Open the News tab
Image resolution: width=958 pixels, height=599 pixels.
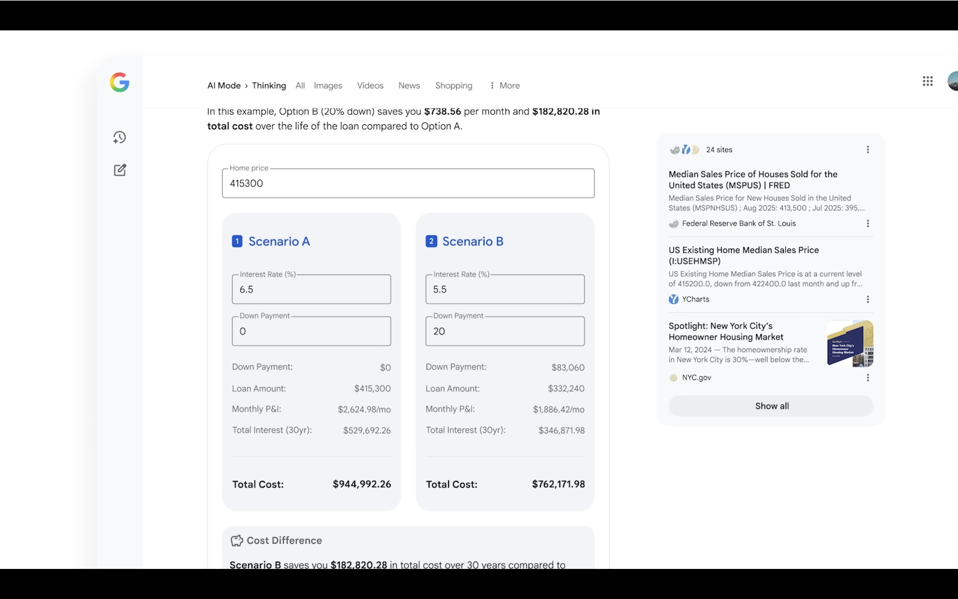click(409, 86)
